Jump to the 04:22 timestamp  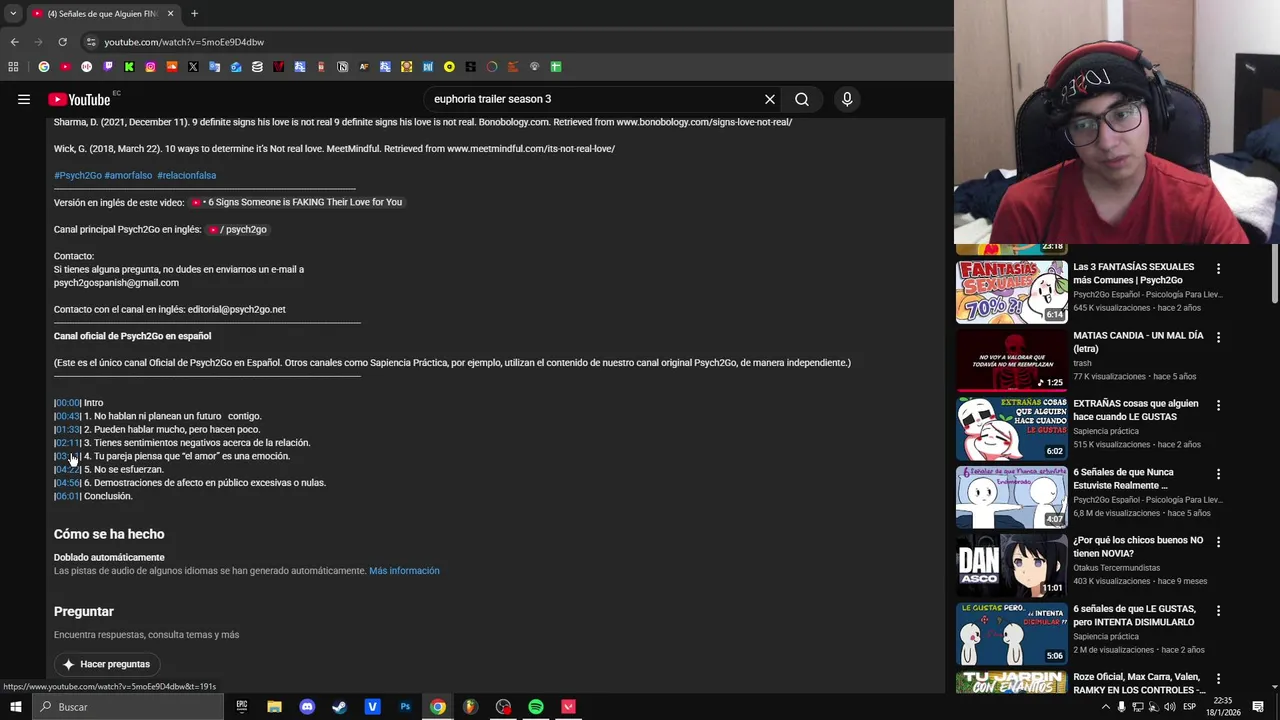pos(67,469)
